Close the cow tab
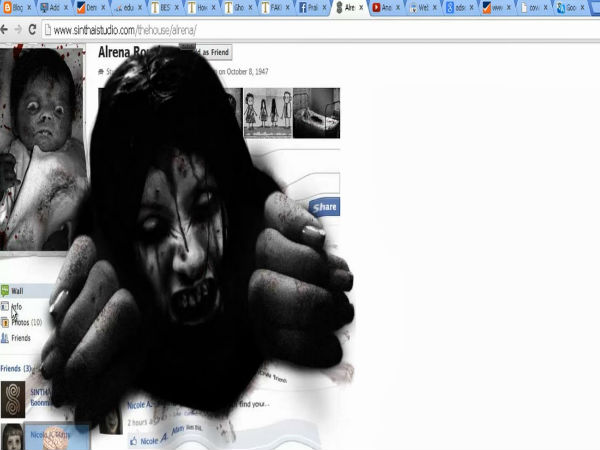The width and height of the screenshot is (600, 450). coord(546,7)
